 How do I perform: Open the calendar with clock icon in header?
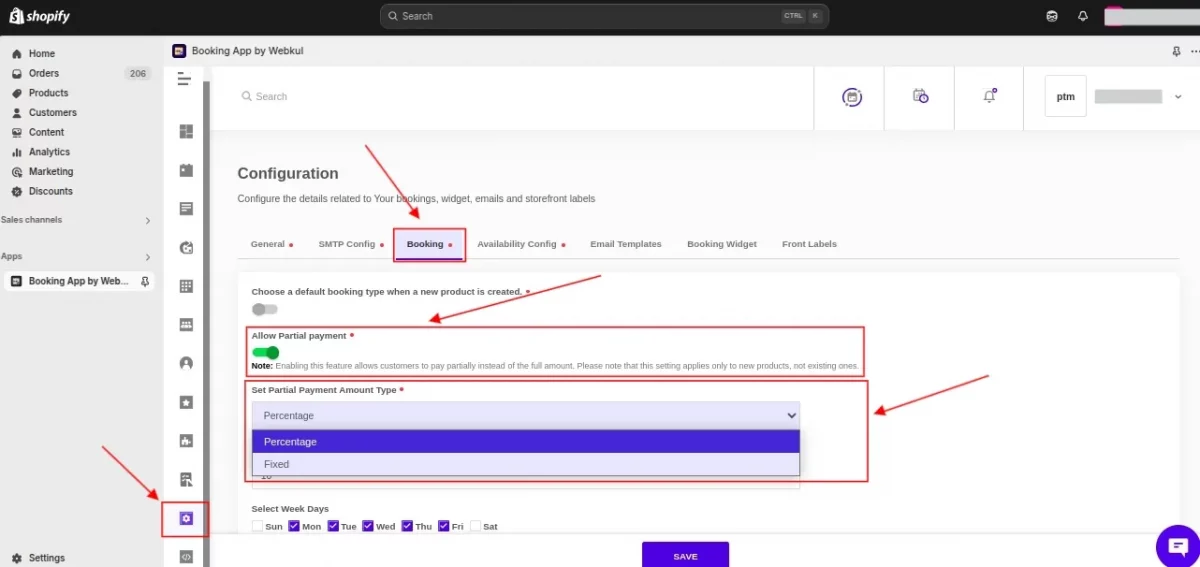tap(921, 96)
